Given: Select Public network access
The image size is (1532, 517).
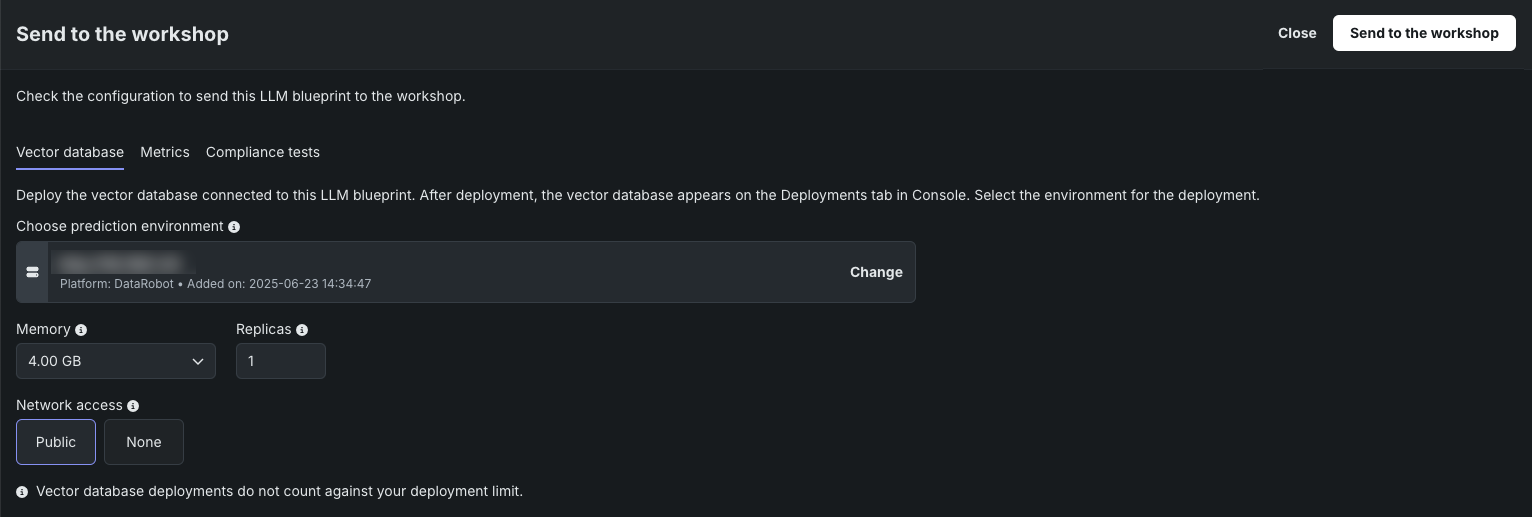Looking at the screenshot, I should point(56,442).
